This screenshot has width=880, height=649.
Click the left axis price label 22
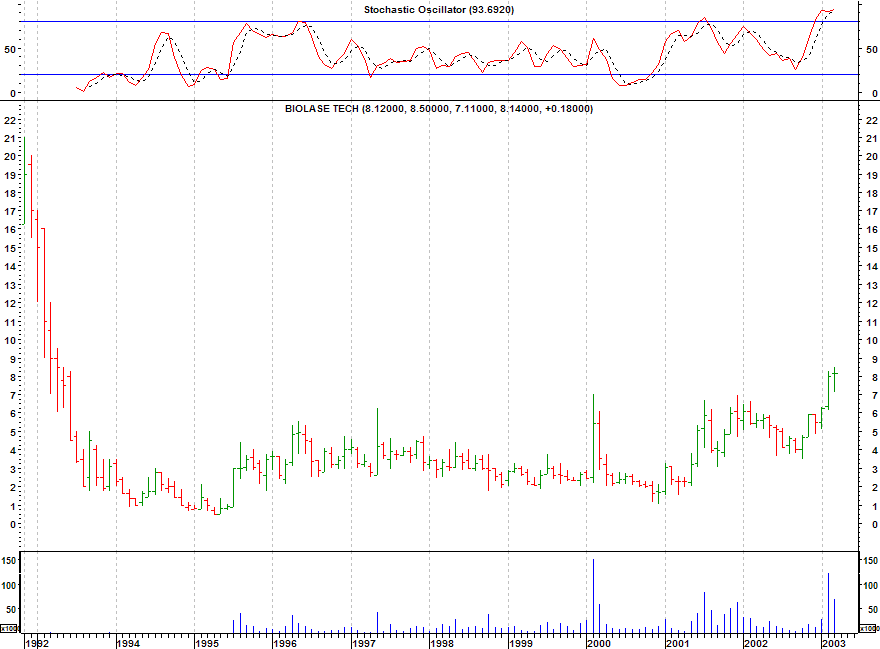(x=10, y=120)
